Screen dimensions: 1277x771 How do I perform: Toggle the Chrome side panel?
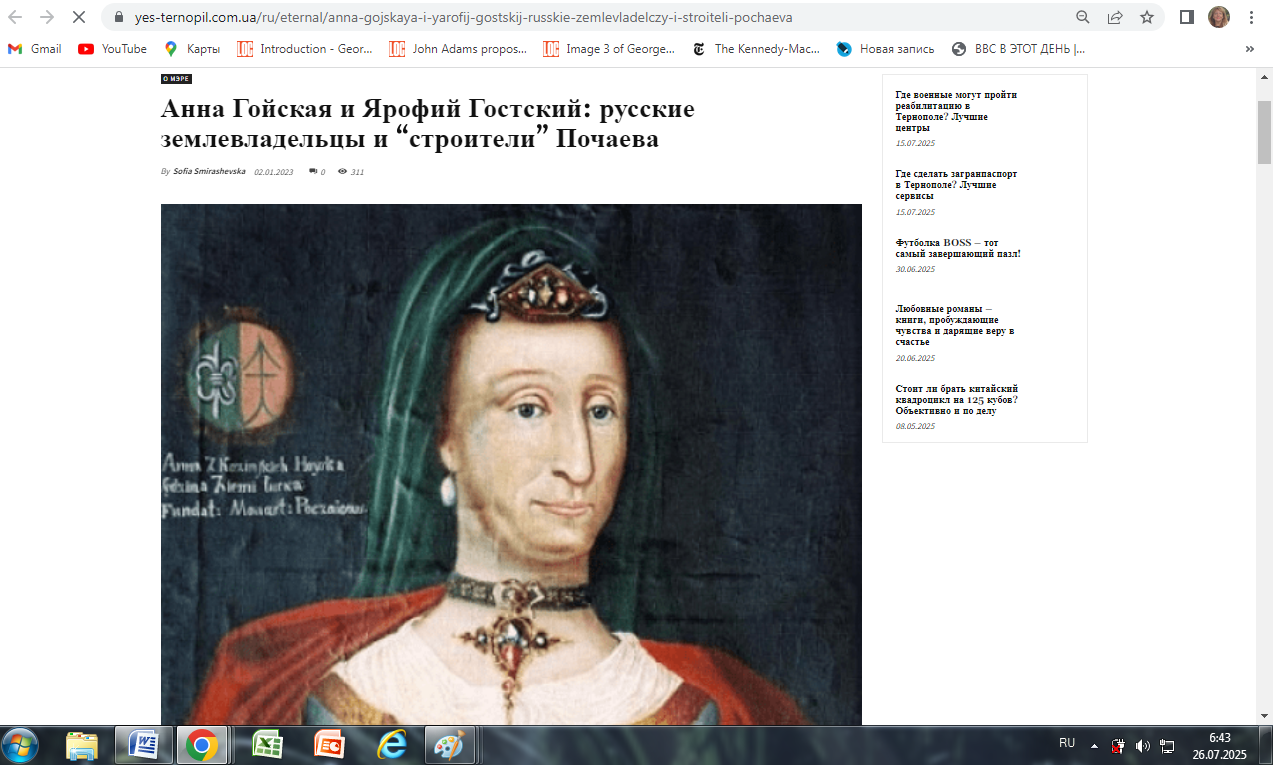[x=1187, y=17]
